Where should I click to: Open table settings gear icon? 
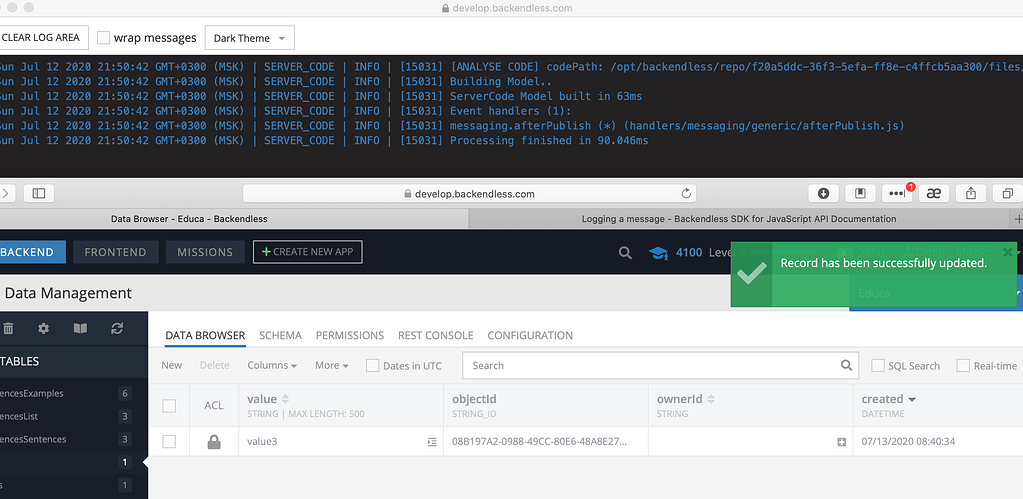[43, 328]
